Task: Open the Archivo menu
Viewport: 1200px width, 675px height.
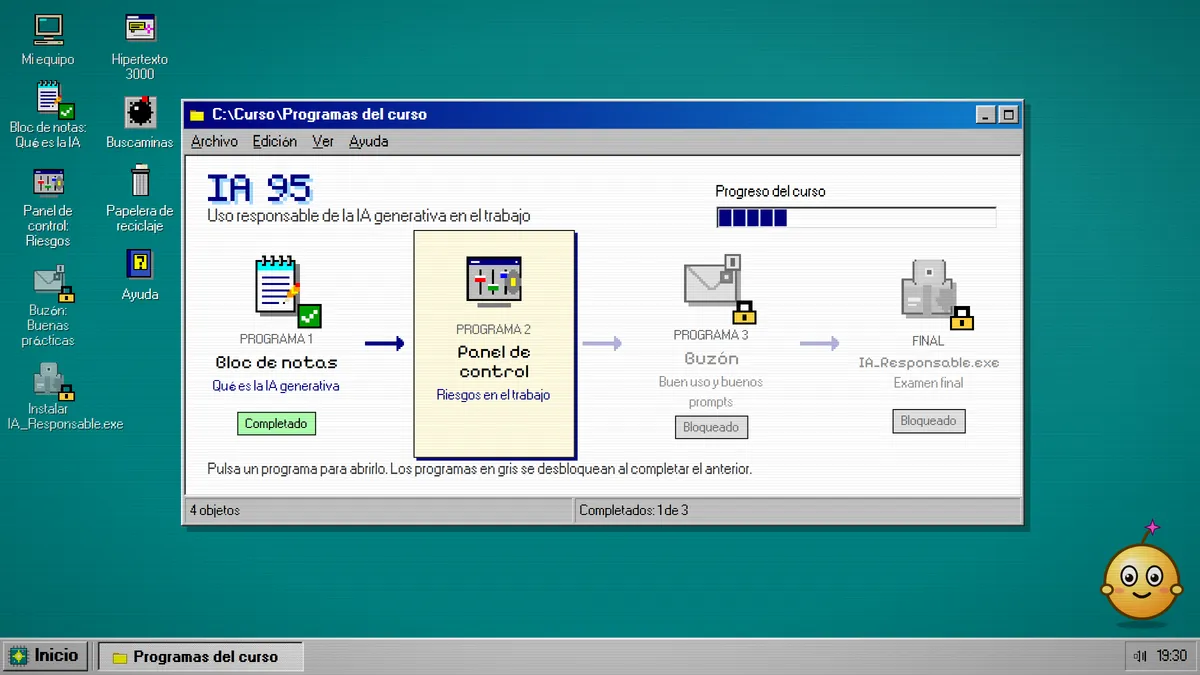Action: tap(214, 141)
